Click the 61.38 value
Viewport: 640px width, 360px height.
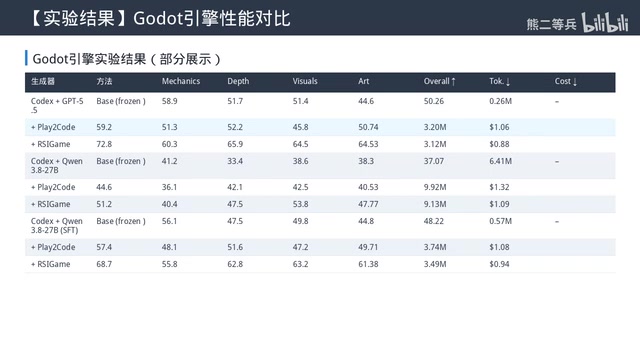point(368,264)
